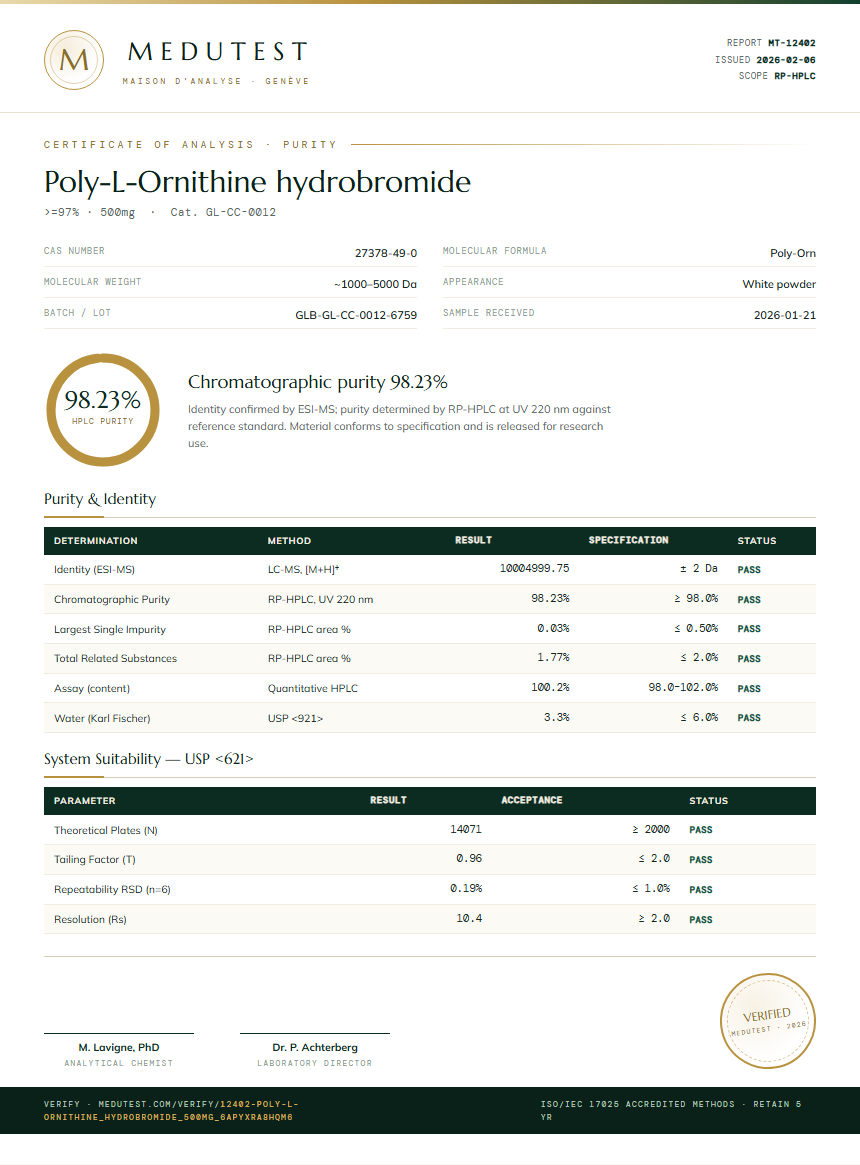Click PASS status for Resolution (Rs)
The image size is (860, 1165).
click(x=700, y=920)
